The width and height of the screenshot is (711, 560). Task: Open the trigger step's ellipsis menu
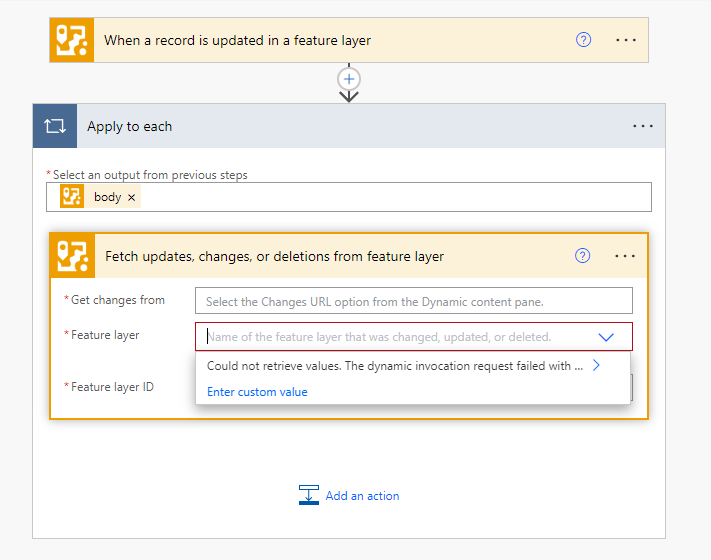[x=626, y=40]
